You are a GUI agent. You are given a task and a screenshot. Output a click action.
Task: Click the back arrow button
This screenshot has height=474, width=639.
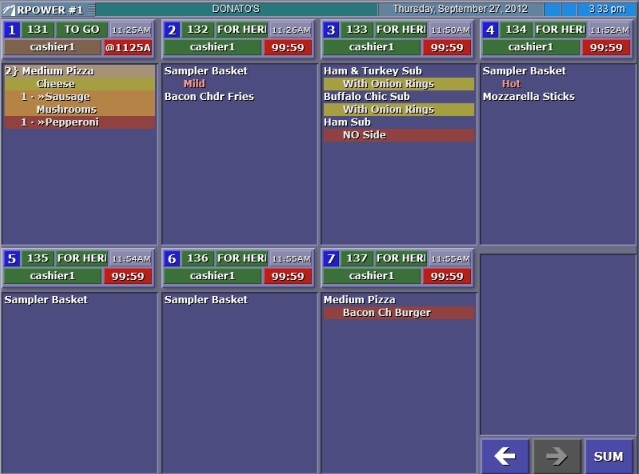tap(505, 456)
